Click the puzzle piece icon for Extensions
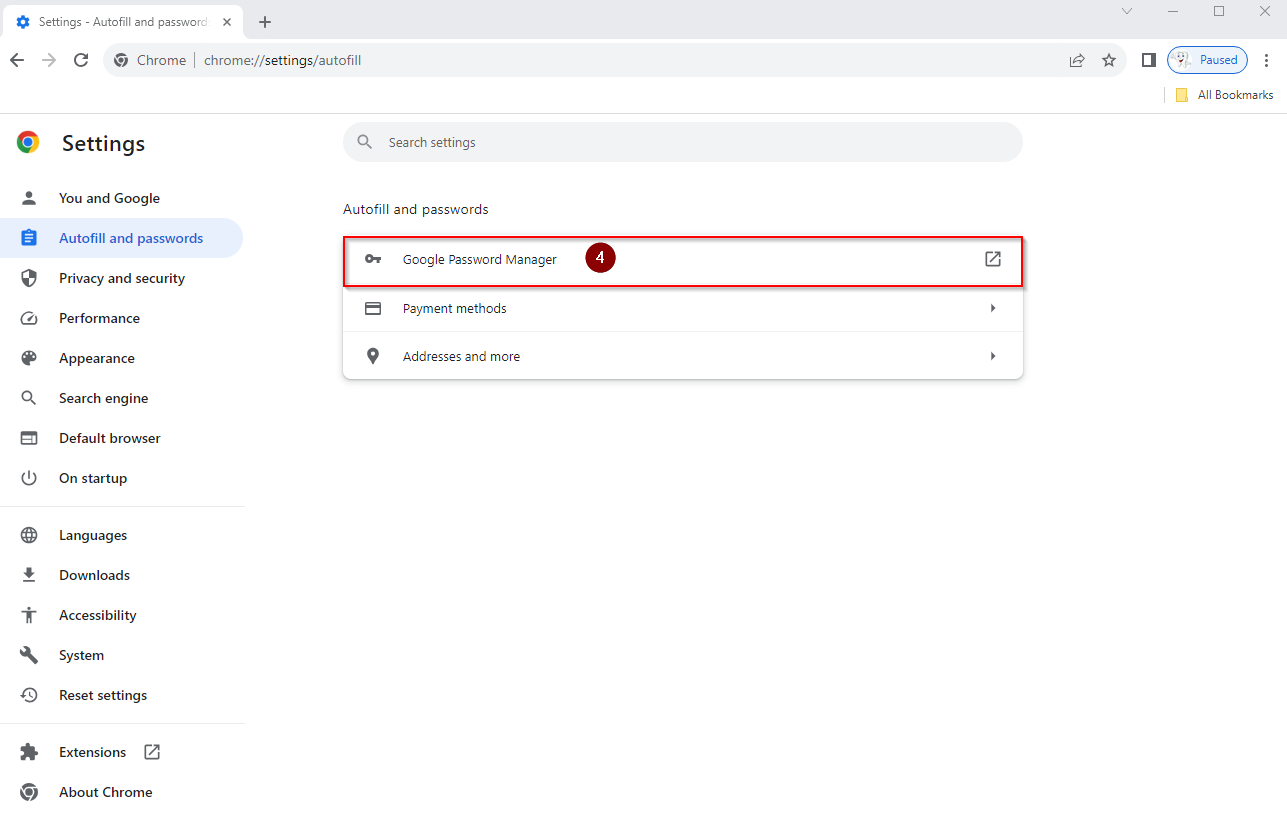The image size is (1287, 817). (x=29, y=752)
